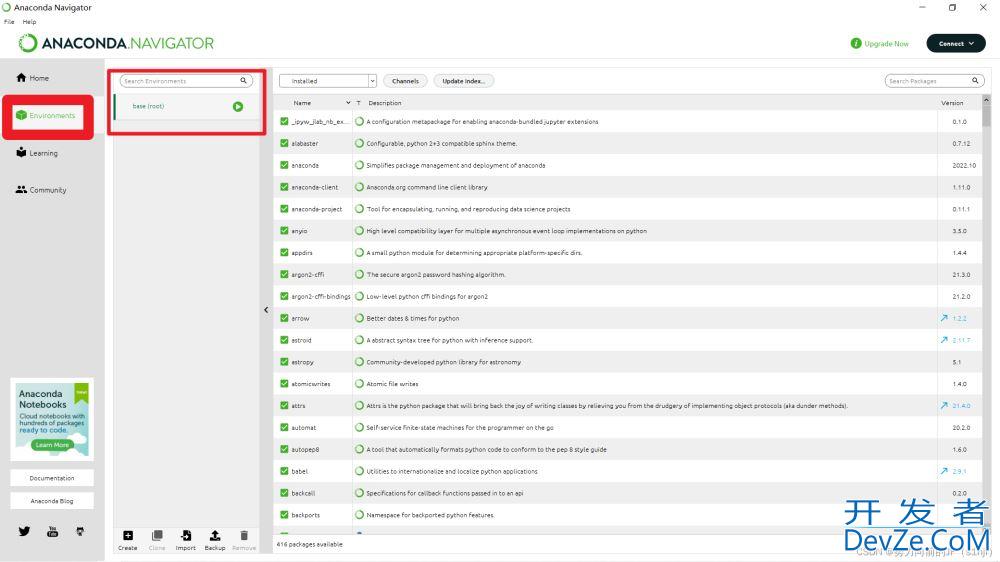1000x562 pixels.
Task: Open the Learning section
Action: pyautogui.click(x=37, y=153)
